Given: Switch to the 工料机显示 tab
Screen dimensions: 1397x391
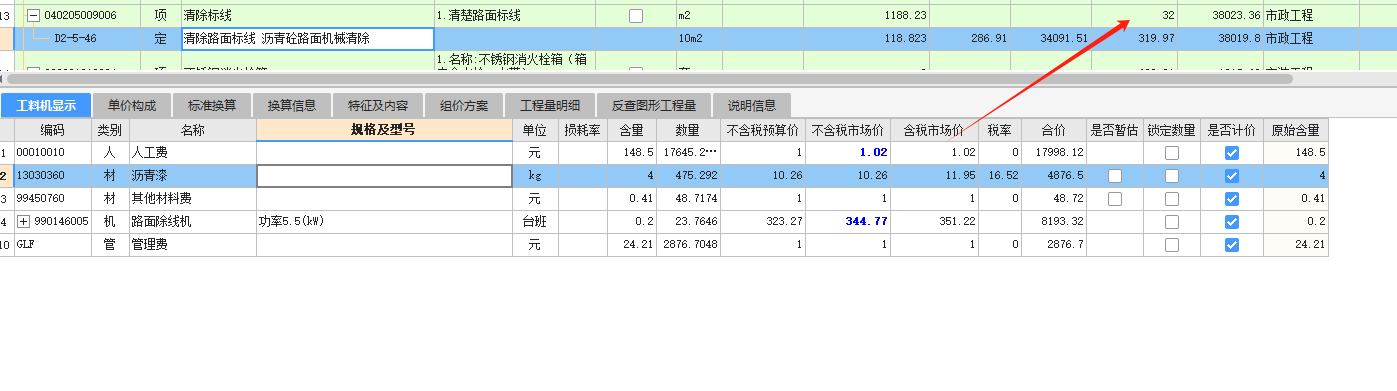Looking at the screenshot, I should point(46,105).
